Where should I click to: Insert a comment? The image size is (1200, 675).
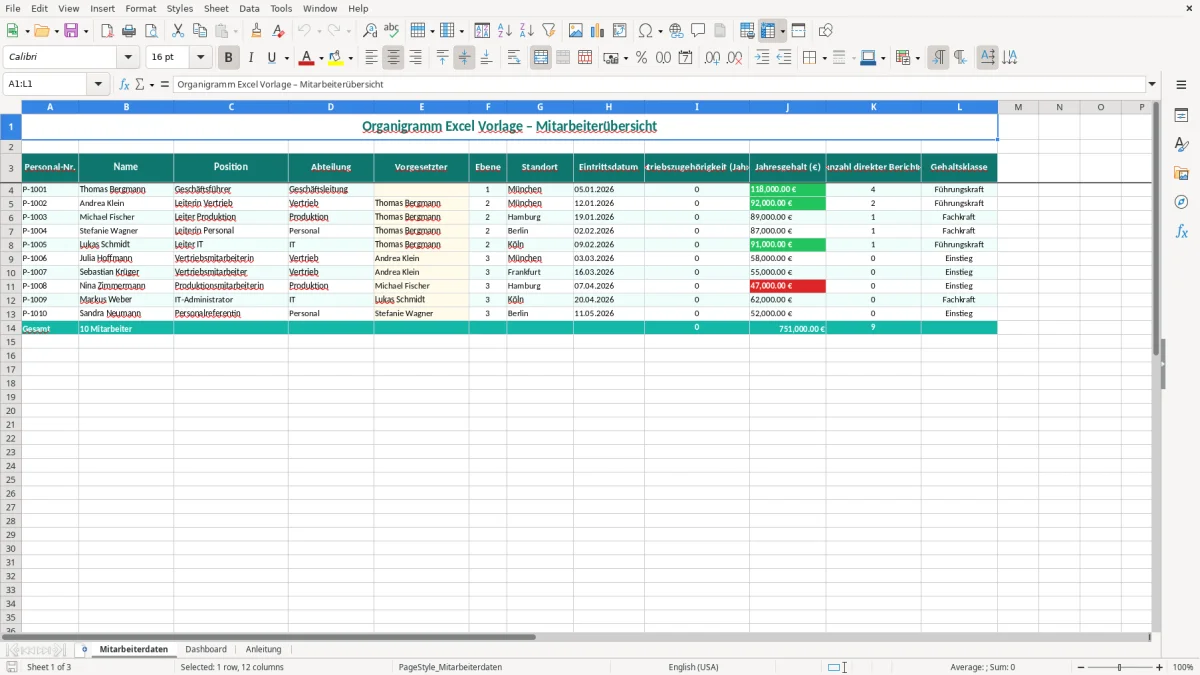(698, 31)
